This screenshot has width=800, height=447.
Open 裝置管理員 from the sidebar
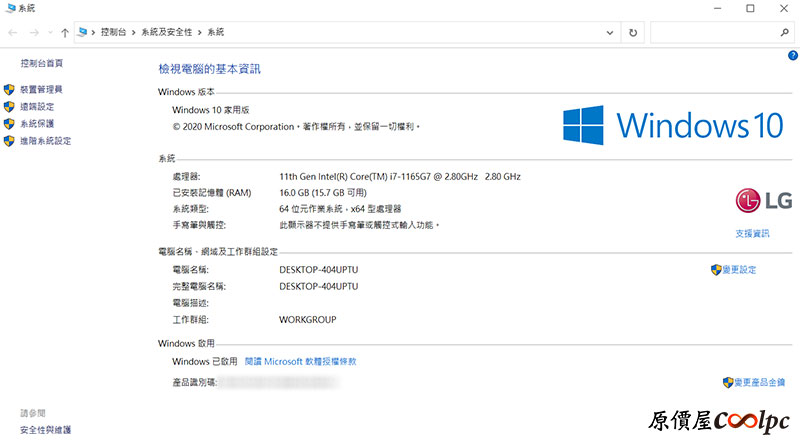[41, 90]
